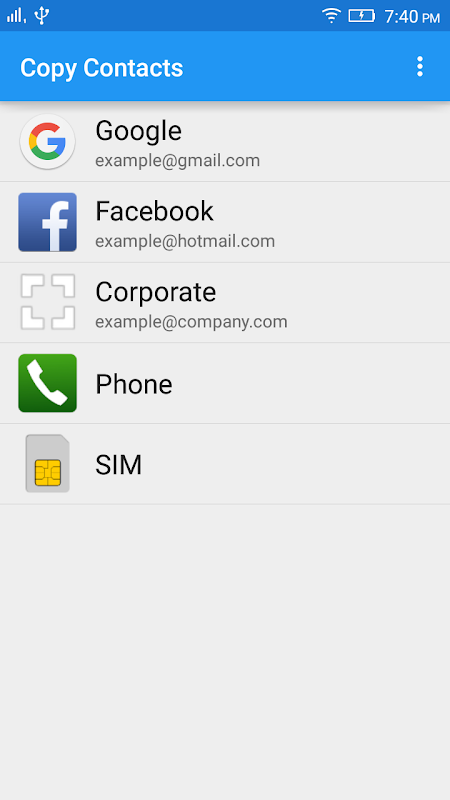Tap the battery charging indicator
Viewport: 450px width, 800px height.
click(x=361, y=16)
